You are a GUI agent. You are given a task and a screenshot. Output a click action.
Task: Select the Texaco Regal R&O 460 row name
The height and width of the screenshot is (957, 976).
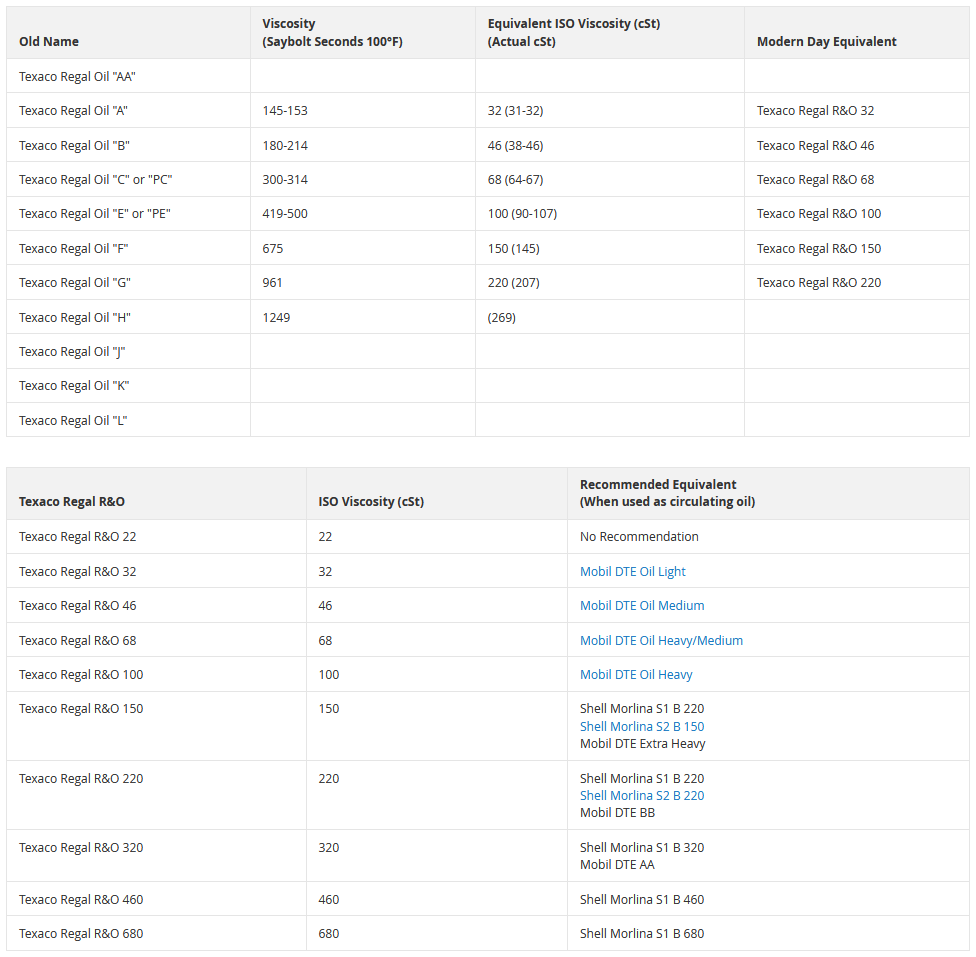tap(156, 899)
